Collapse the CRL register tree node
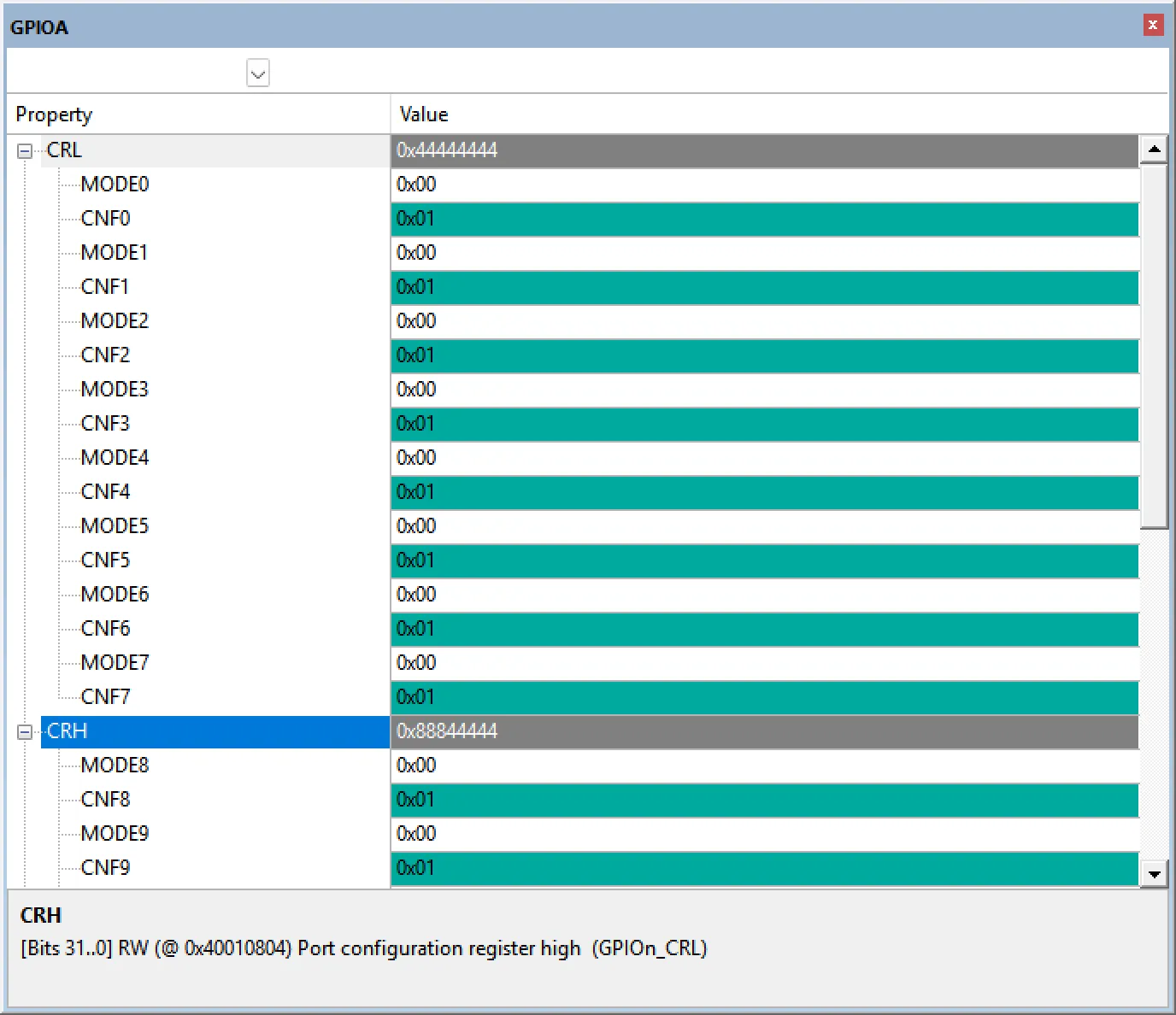The height and width of the screenshot is (1015, 1176). coord(25,151)
